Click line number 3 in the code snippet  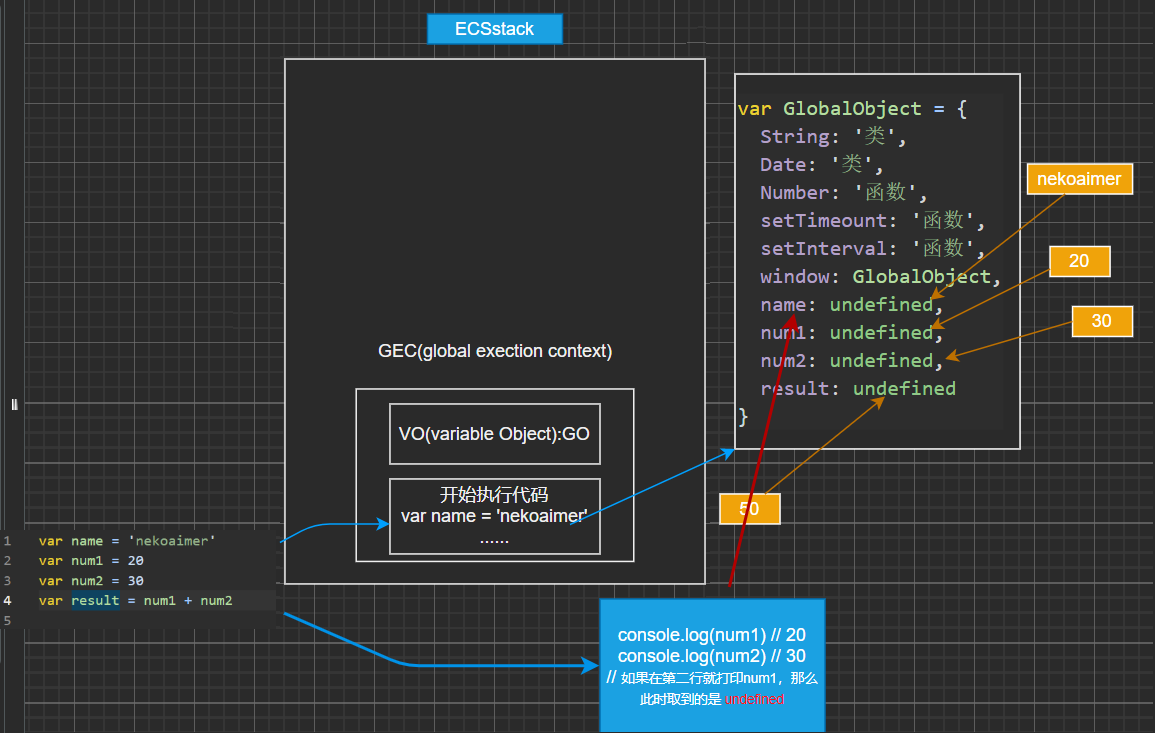coord(8,580)
